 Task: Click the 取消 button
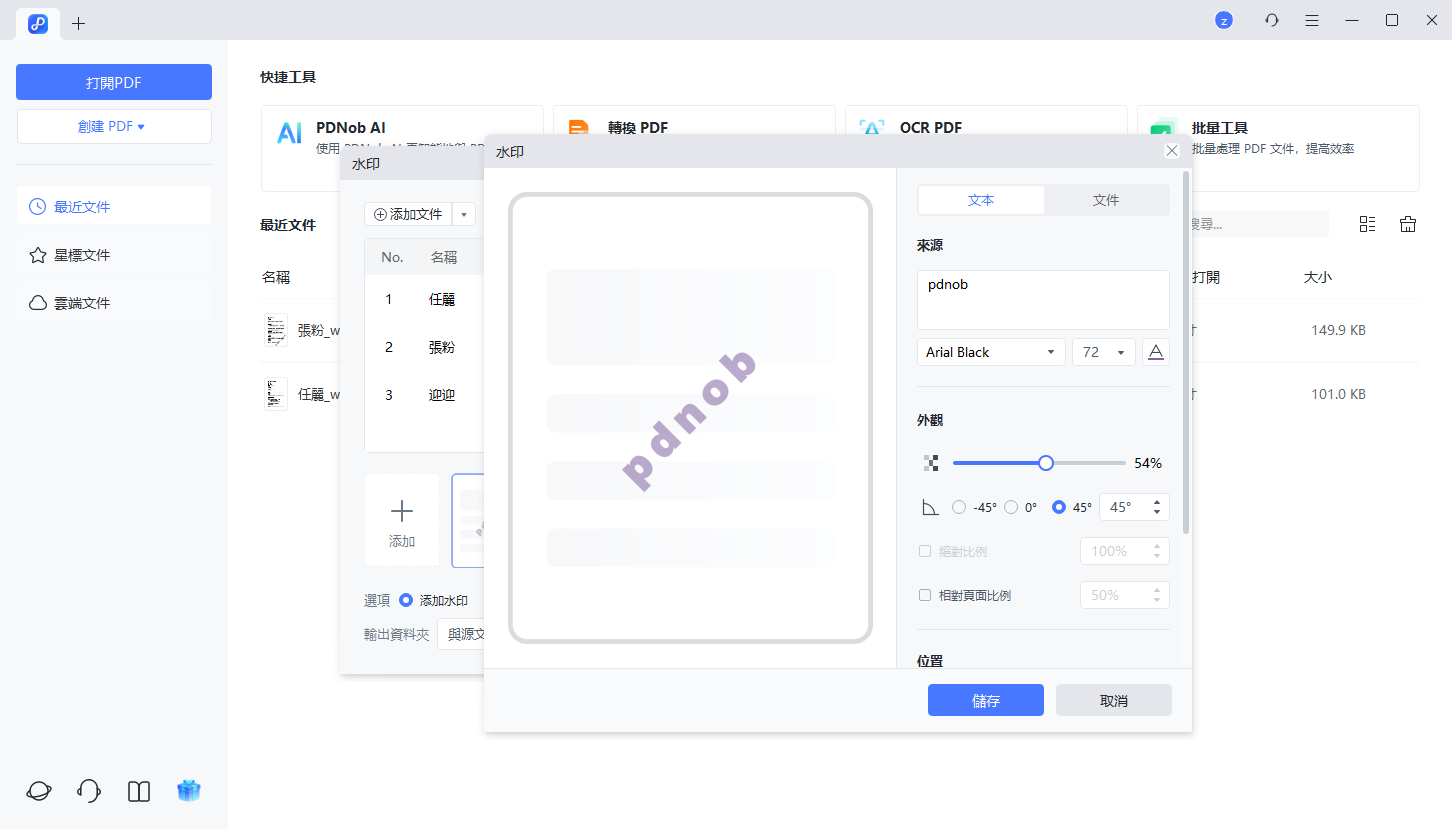tap(1113, 700)
